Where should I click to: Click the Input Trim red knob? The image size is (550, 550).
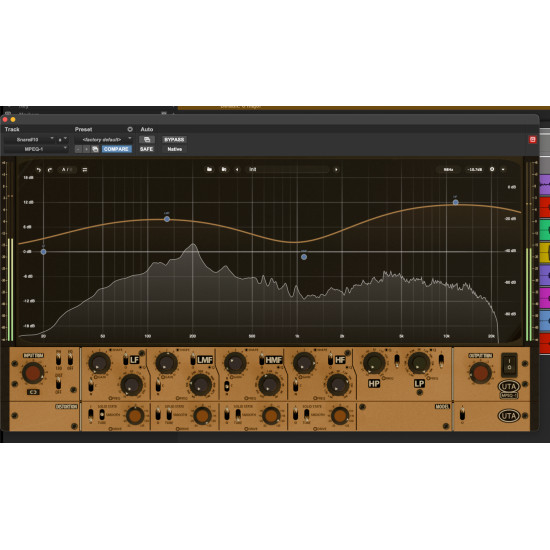(x=33, y=373)
